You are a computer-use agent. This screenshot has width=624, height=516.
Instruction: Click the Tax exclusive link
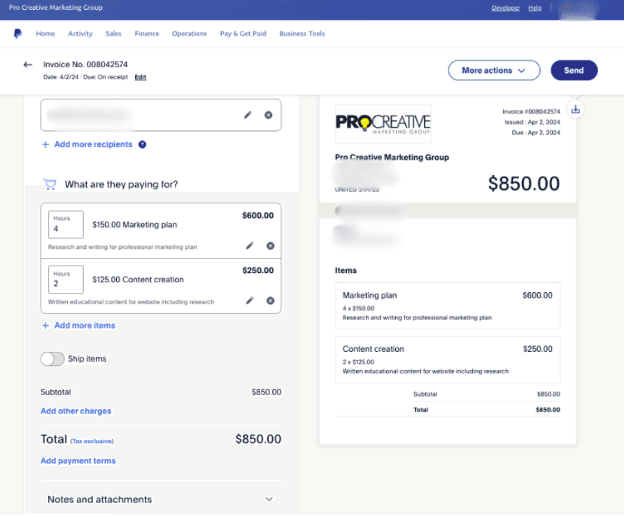click(x=92, y=441)
